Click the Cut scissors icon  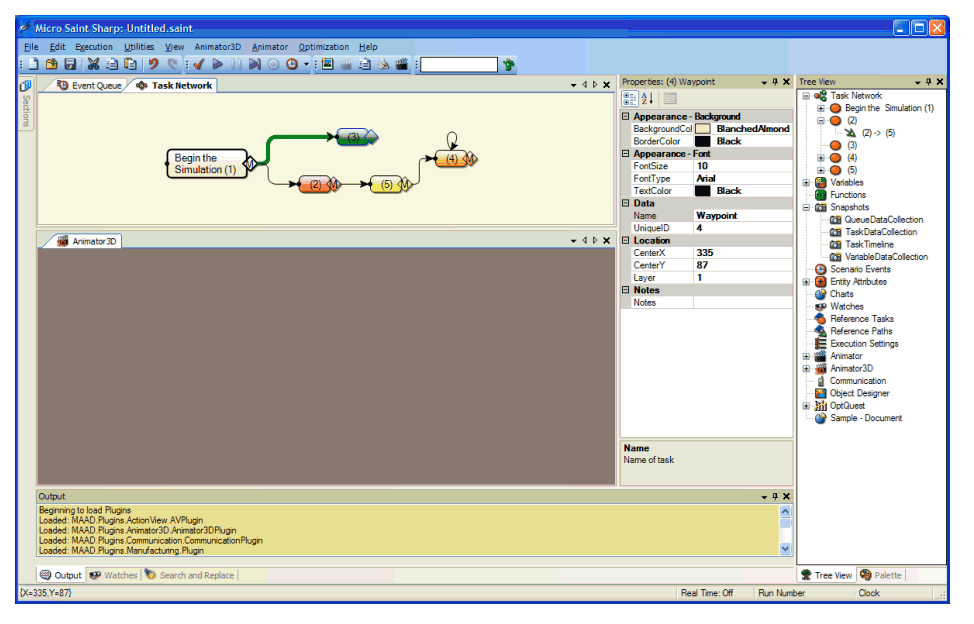click(93, 64)
